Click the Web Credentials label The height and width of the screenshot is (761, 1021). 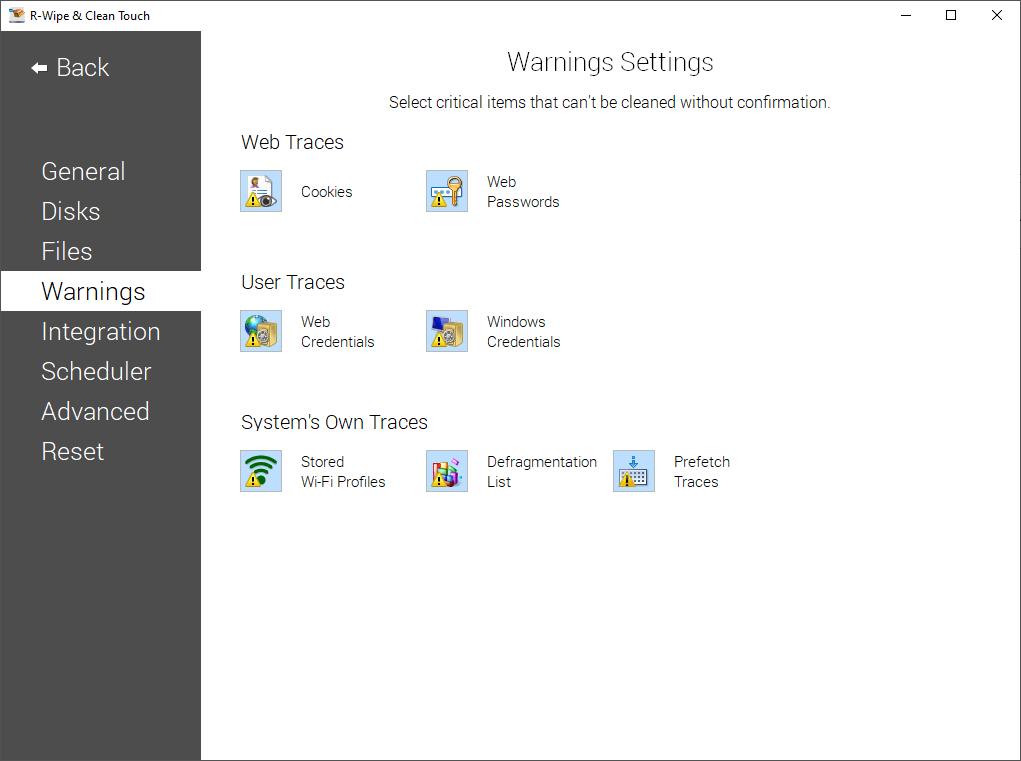[x=337, y=332]
